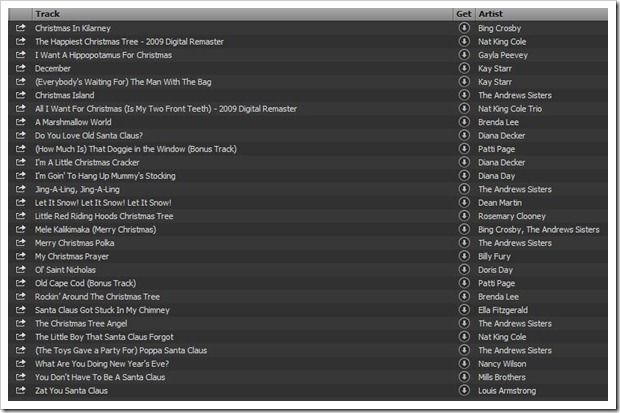The height and width of the screenshot is (413, 620).
Task: Open artist Nancy Wilson
Action: coord(502,364)
